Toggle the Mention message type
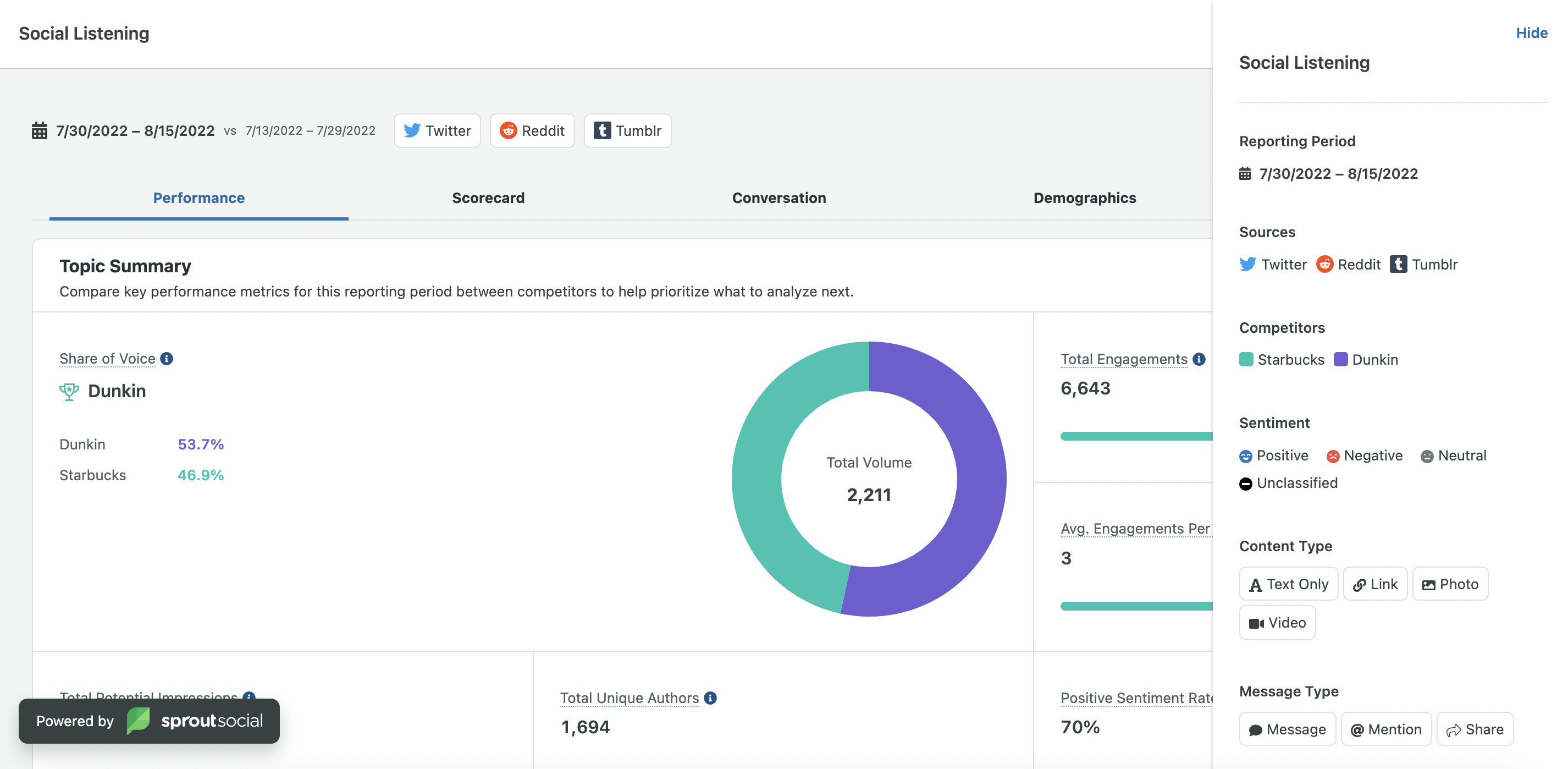This screenshot has height=769, width=1568. [1386, 729]
